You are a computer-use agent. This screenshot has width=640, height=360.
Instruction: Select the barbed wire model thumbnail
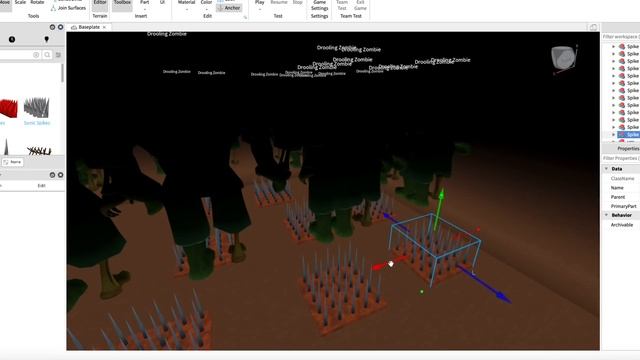click(39, 151)
